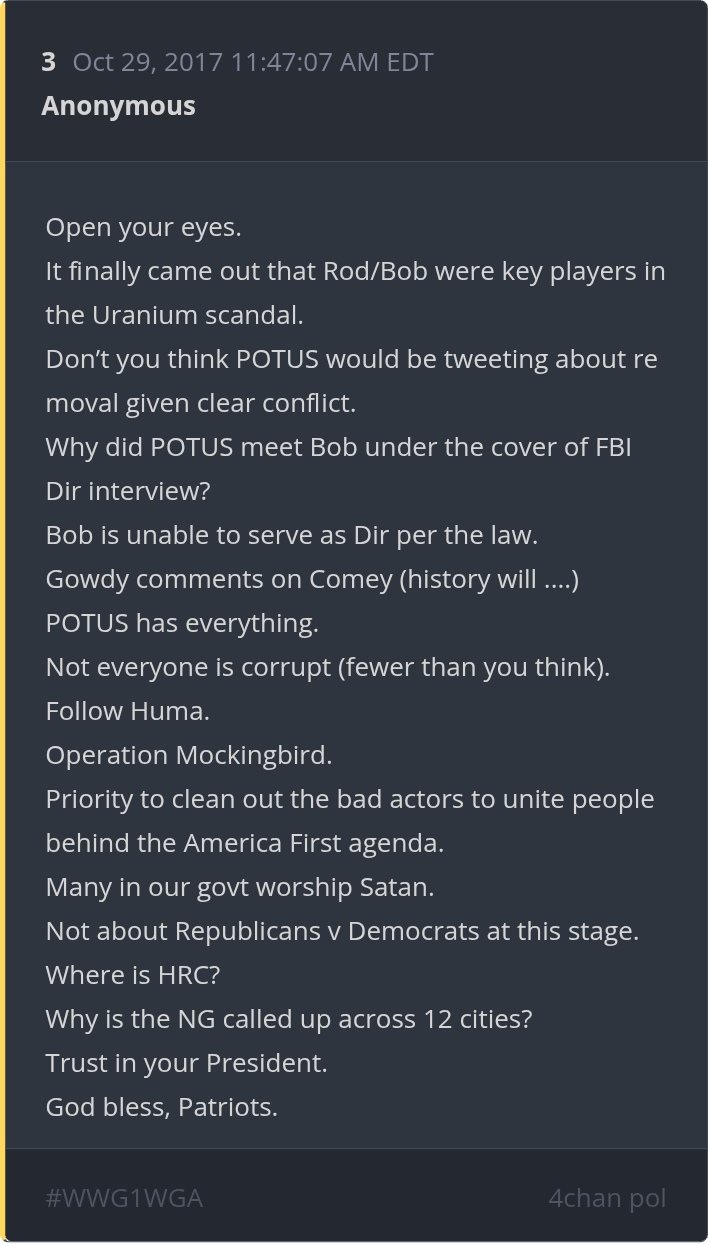Click the #WWG1WGA hashtag in the footer

pyautogui.click(x=124, y=1197)
